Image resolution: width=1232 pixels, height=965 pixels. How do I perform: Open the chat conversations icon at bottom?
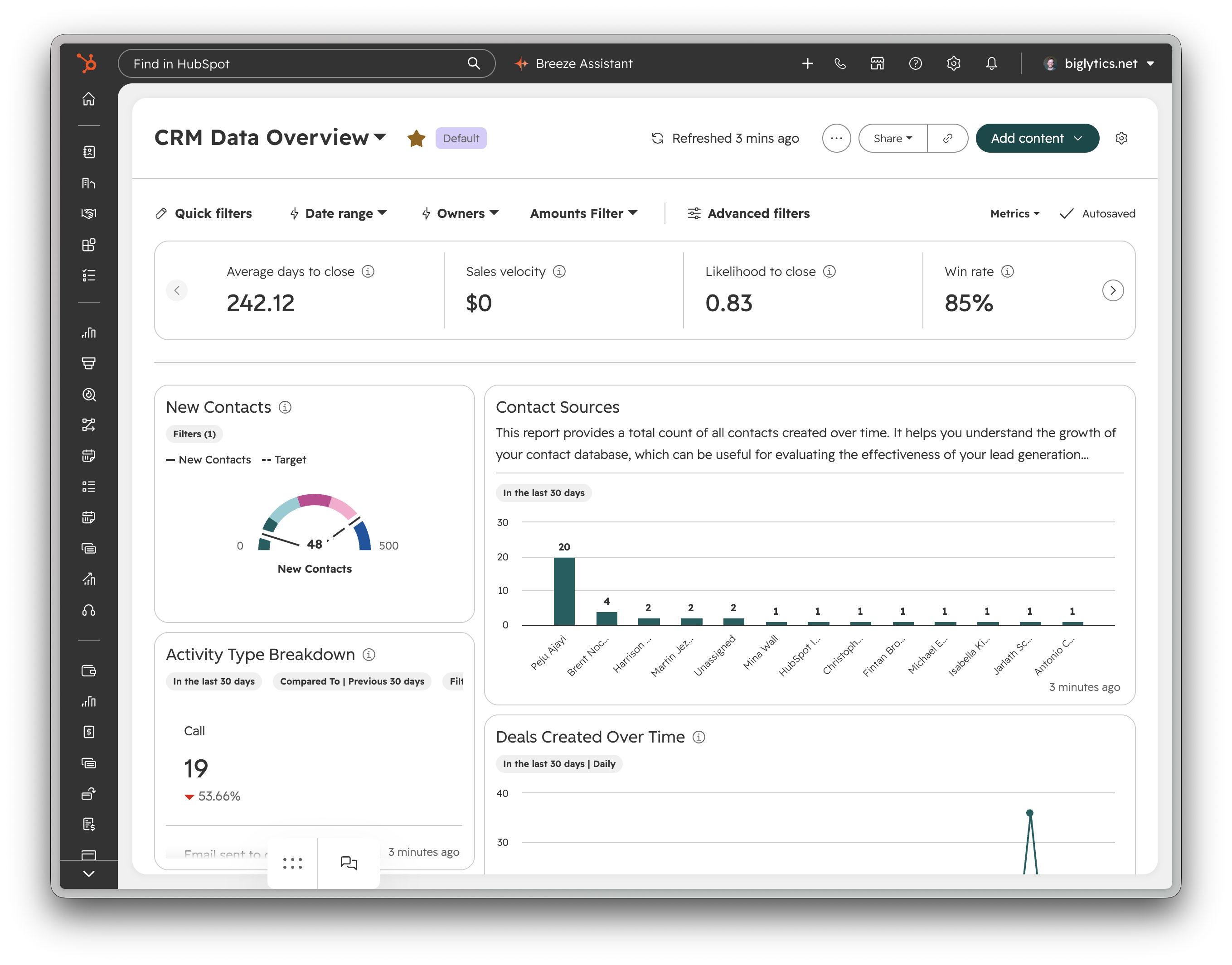tap(348, 863)
